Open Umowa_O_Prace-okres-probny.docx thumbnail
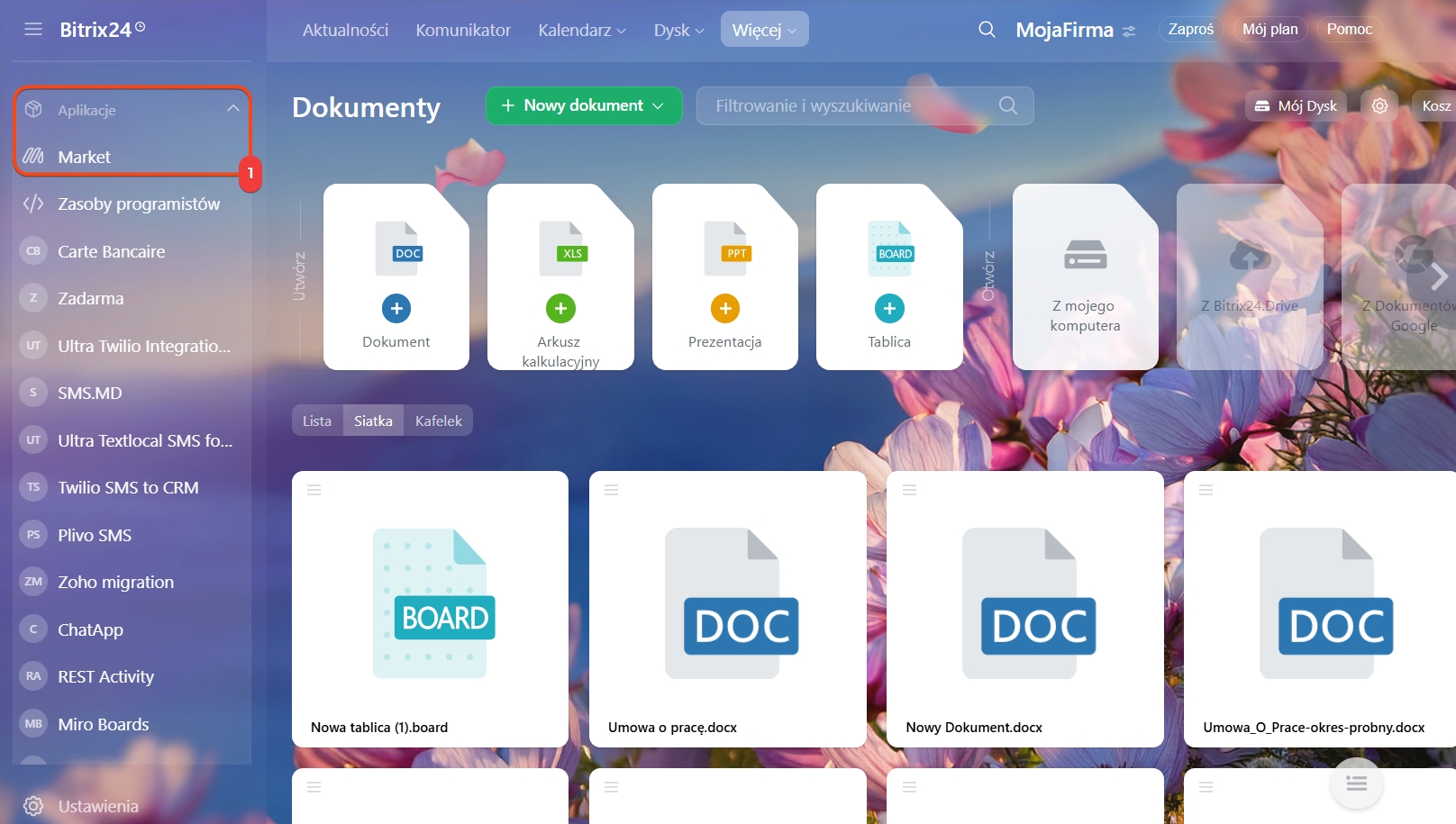Screen dimensions: 1456x824 1325,602
